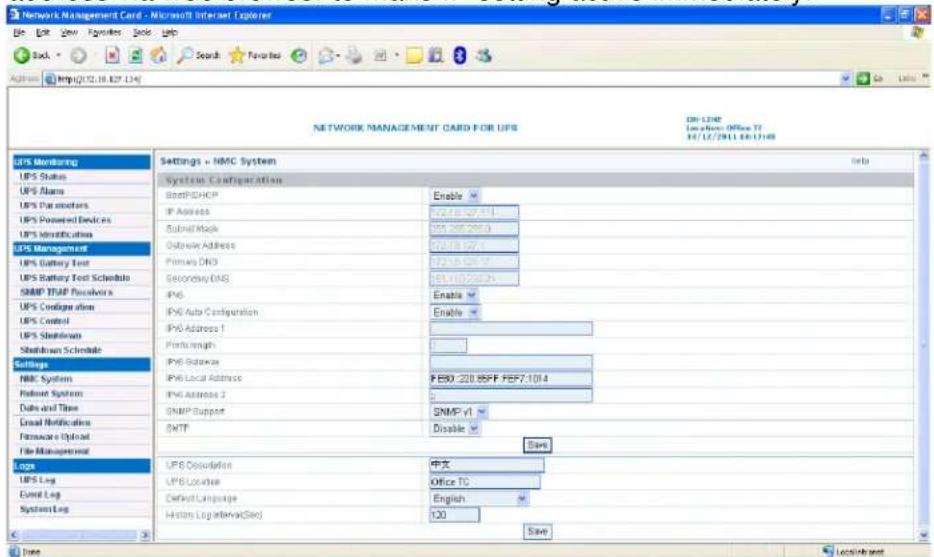Open the Help menu

coord(170,32)
